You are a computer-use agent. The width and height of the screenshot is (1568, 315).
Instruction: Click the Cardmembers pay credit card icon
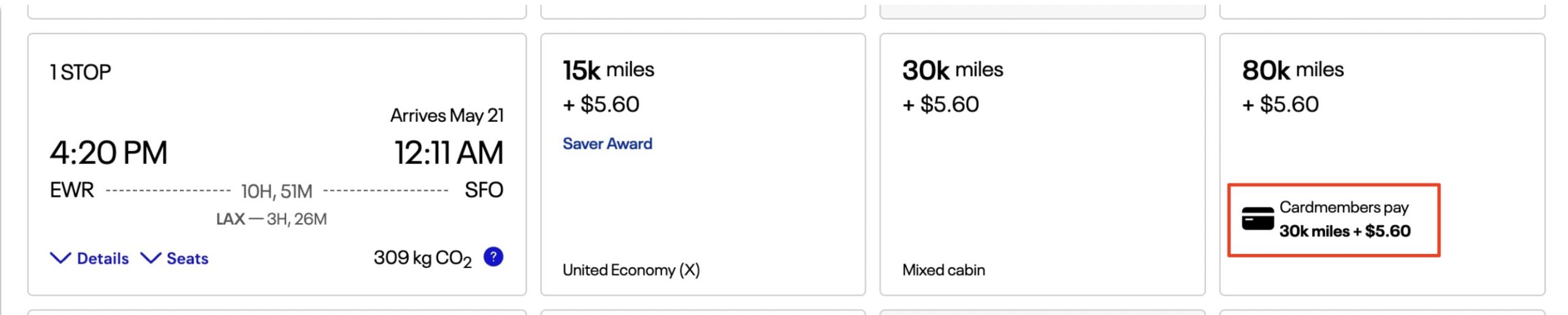point(1257,219)
